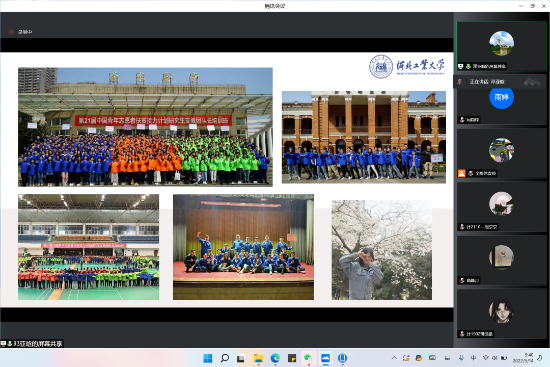Click the round blue circle-logo app on the taskbar
Screen dimensions: 550x367
click(x=342, y=358)
